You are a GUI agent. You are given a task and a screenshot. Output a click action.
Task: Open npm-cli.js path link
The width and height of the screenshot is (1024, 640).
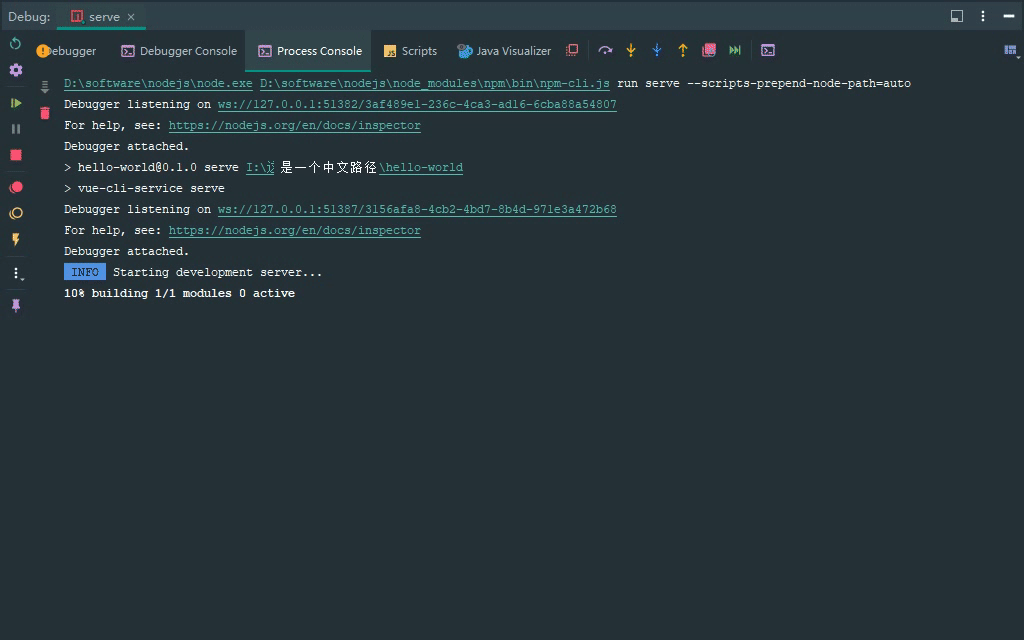coord(435,84)
